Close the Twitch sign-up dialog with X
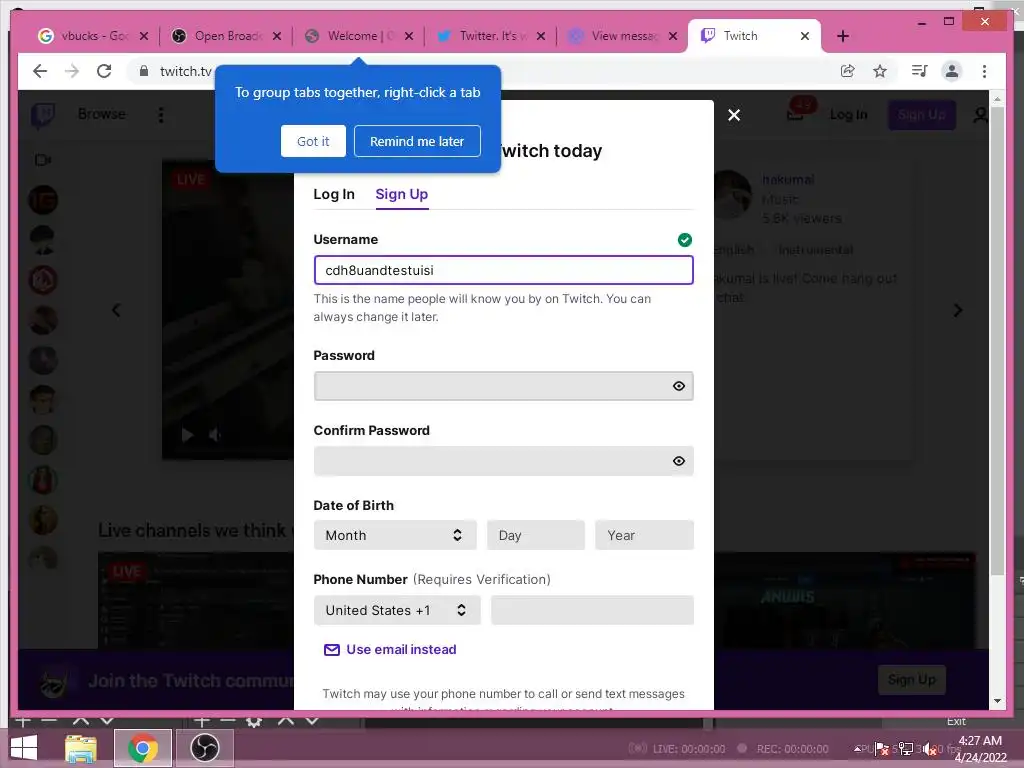The height and width of the screenshot is (768, 1024). tap(734, 115)
